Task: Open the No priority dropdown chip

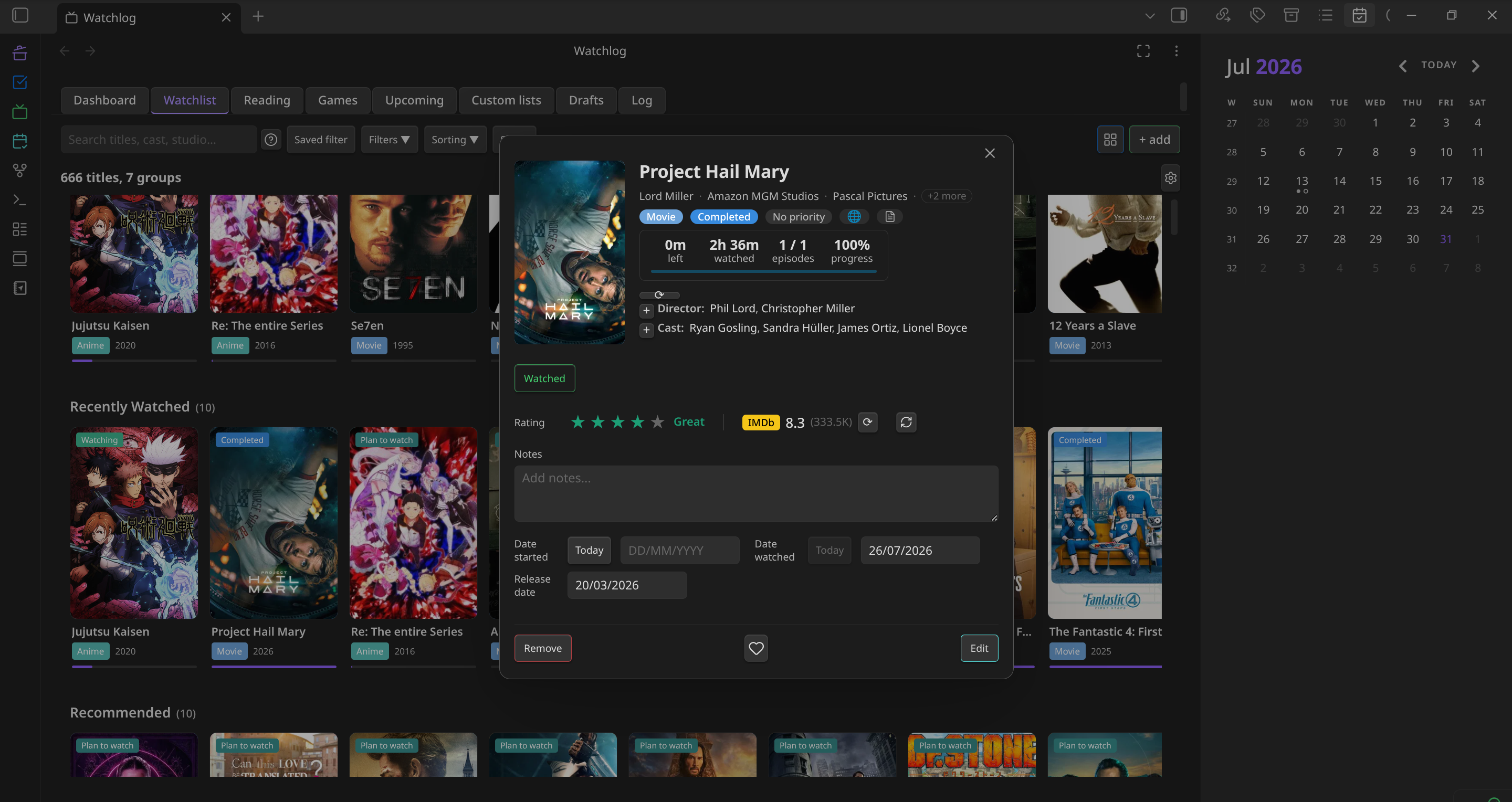Action: [x=798, y=216]
